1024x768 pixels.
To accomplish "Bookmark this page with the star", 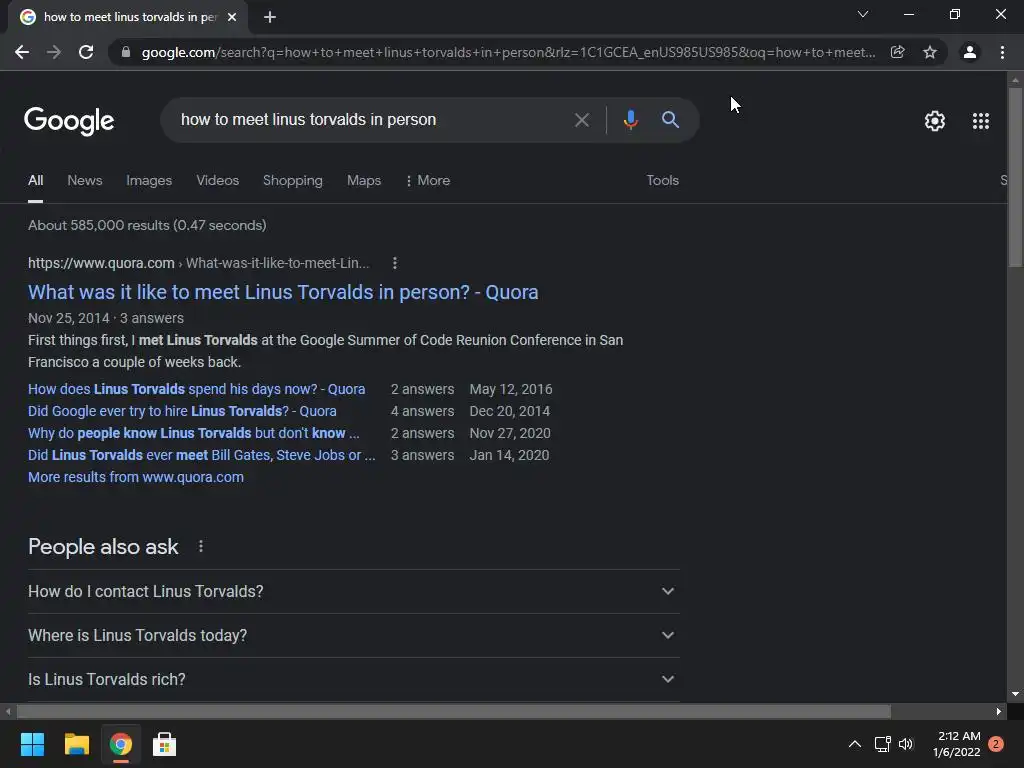I will coord(930,52).
